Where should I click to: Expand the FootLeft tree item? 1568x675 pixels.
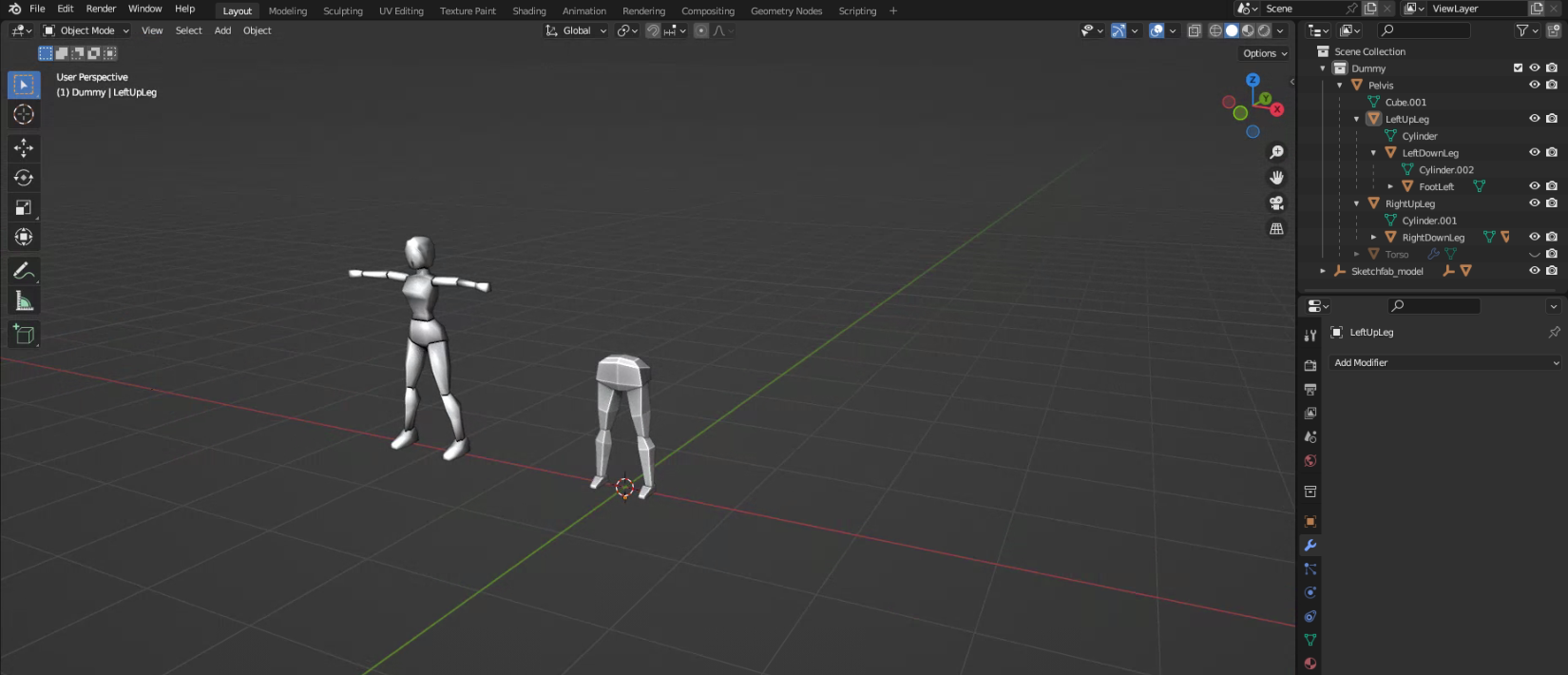1390,186
